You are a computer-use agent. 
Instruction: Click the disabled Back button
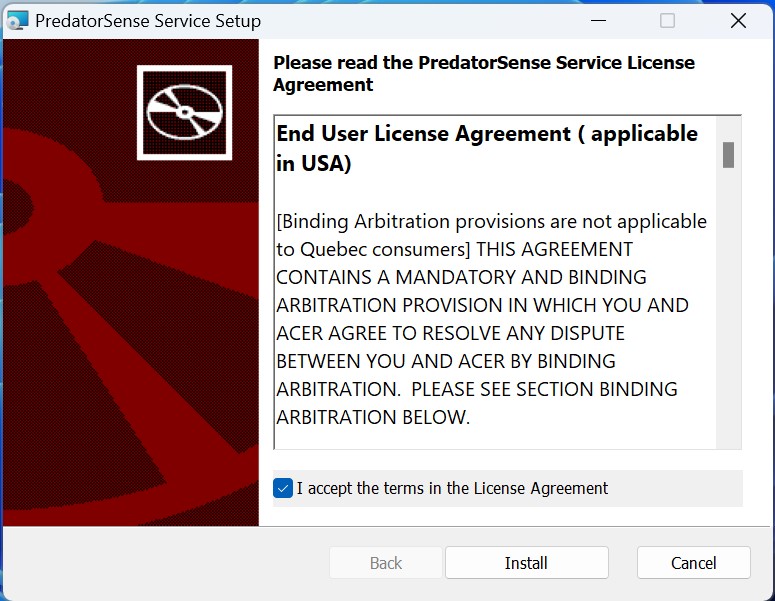386,563
